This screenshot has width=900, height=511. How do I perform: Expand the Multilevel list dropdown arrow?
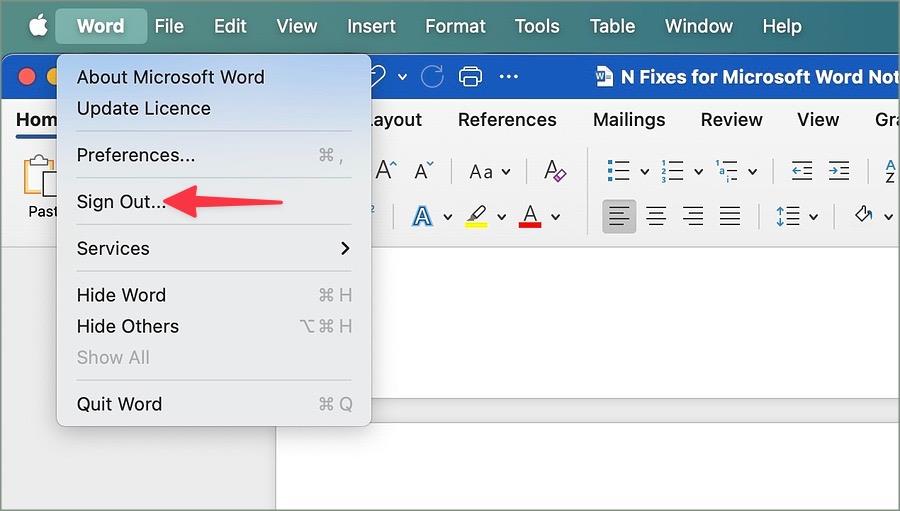752,172
